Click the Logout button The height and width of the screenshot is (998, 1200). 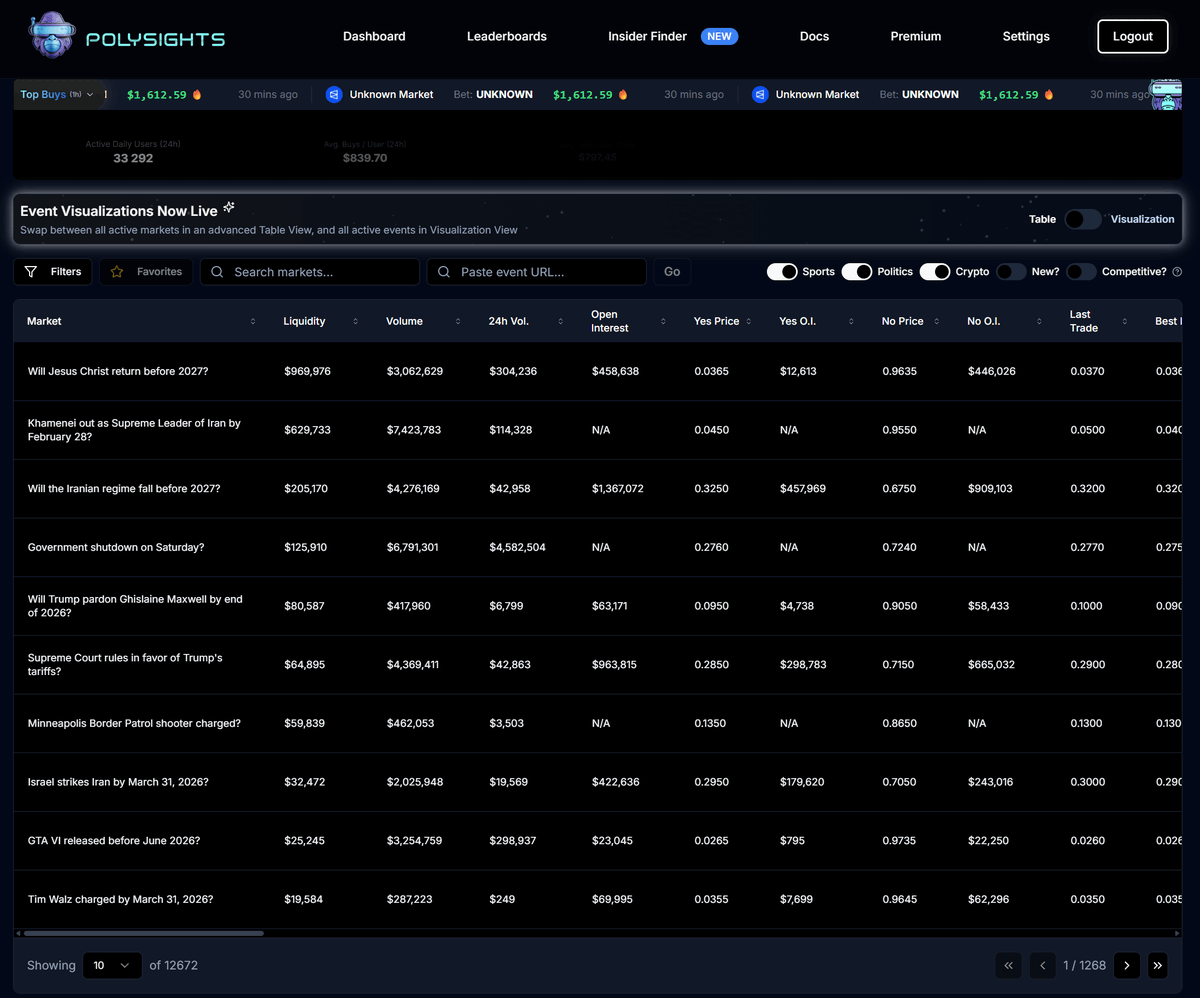pos(1133,36)
